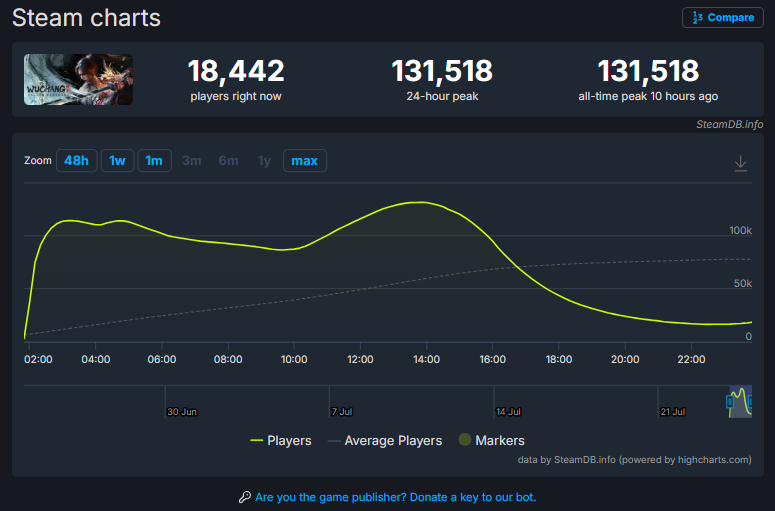Open the chart download menu icon
Image resolution: width=775 pixels, height=511 pixels.
click(x=740, y=164)
